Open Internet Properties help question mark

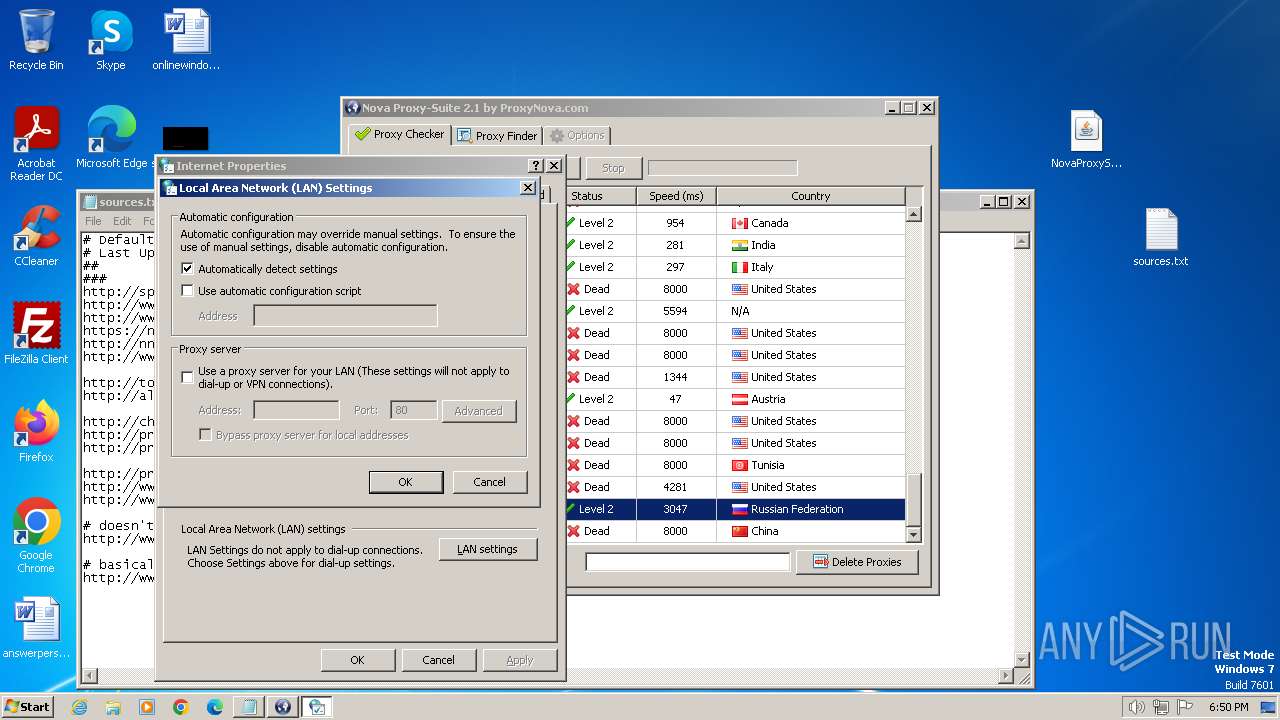tap(535, 166)
